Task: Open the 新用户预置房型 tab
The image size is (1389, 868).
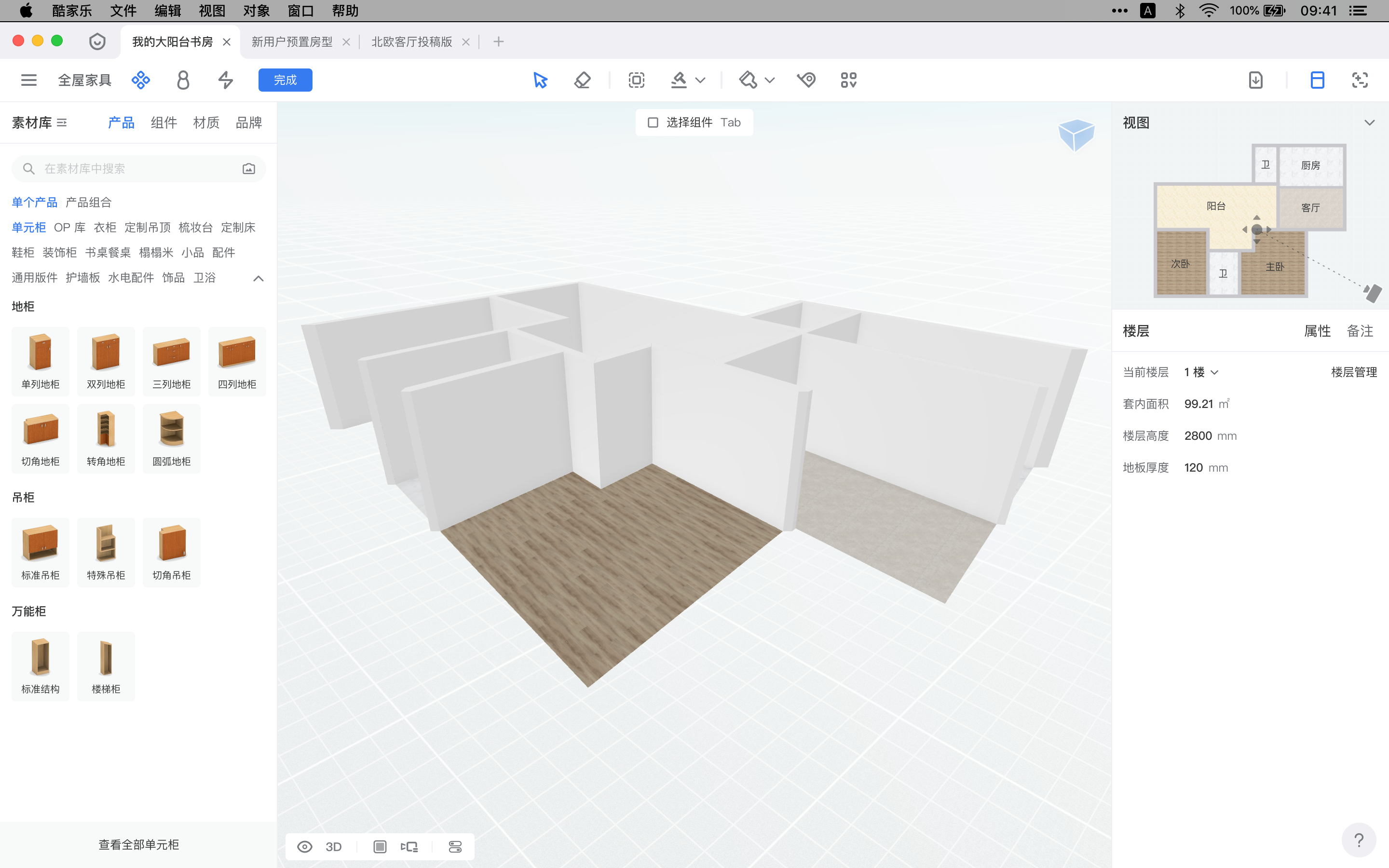Action: 292,41
